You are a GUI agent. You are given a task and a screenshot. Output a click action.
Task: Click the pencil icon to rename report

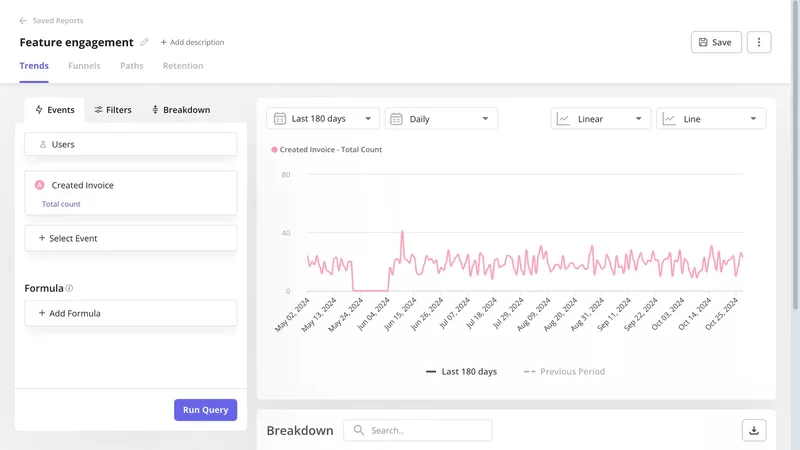pos(144,42)
